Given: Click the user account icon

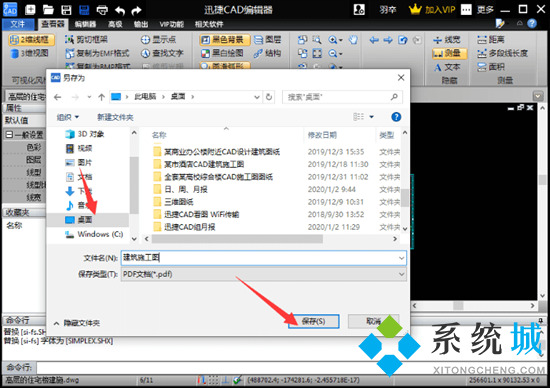Looking at the screenshot, I should click(x=359, y=10).
